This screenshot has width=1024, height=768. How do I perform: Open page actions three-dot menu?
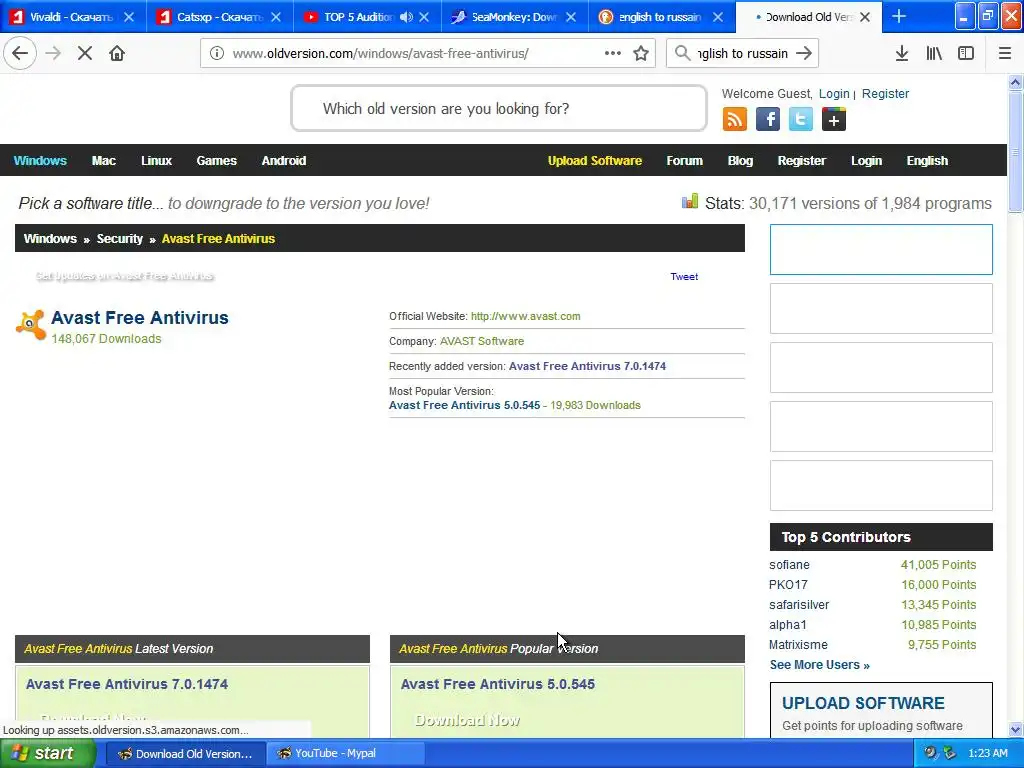pos(613,53)
